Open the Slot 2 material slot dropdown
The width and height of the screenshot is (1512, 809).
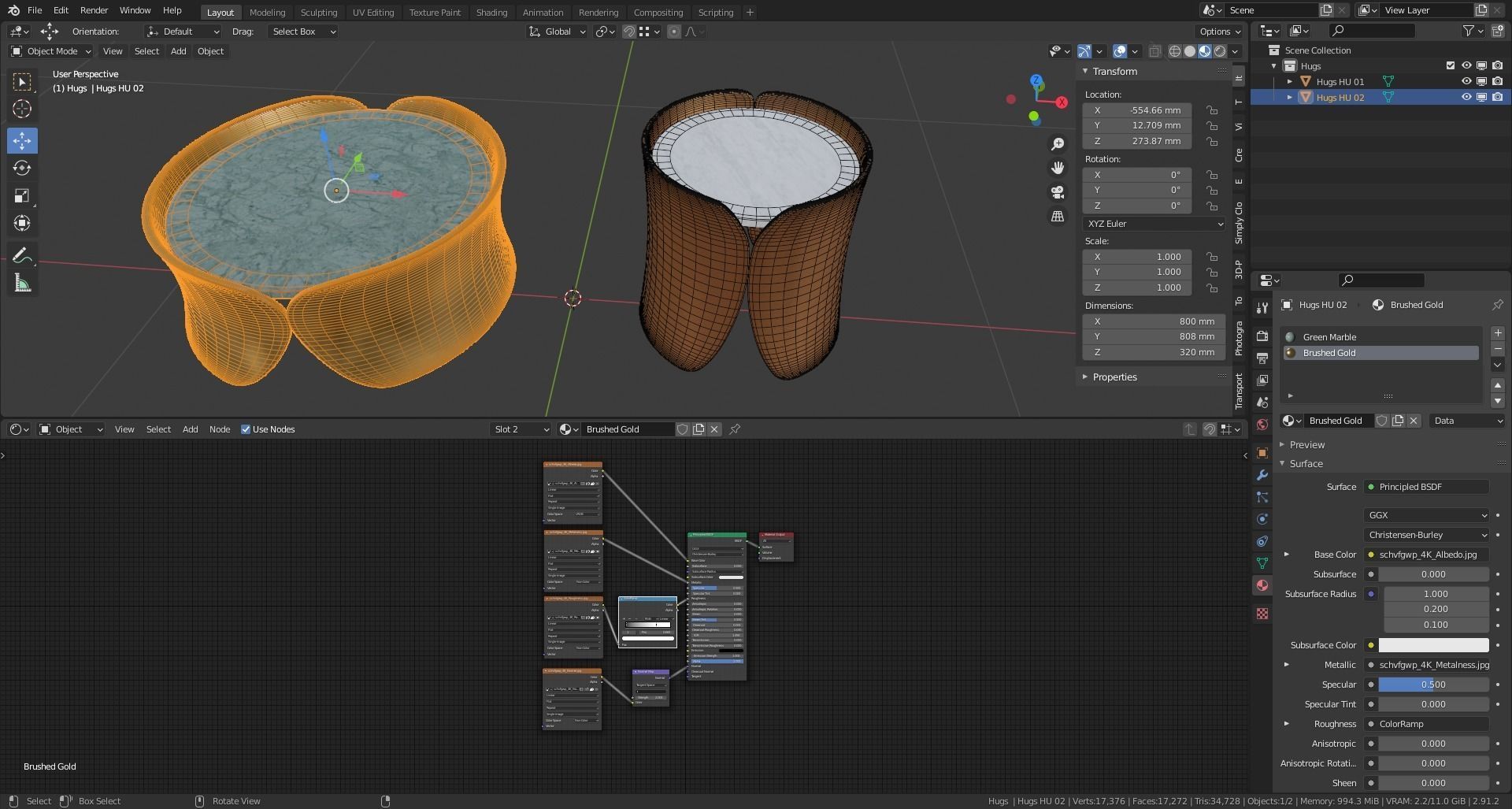pos(521,429)
